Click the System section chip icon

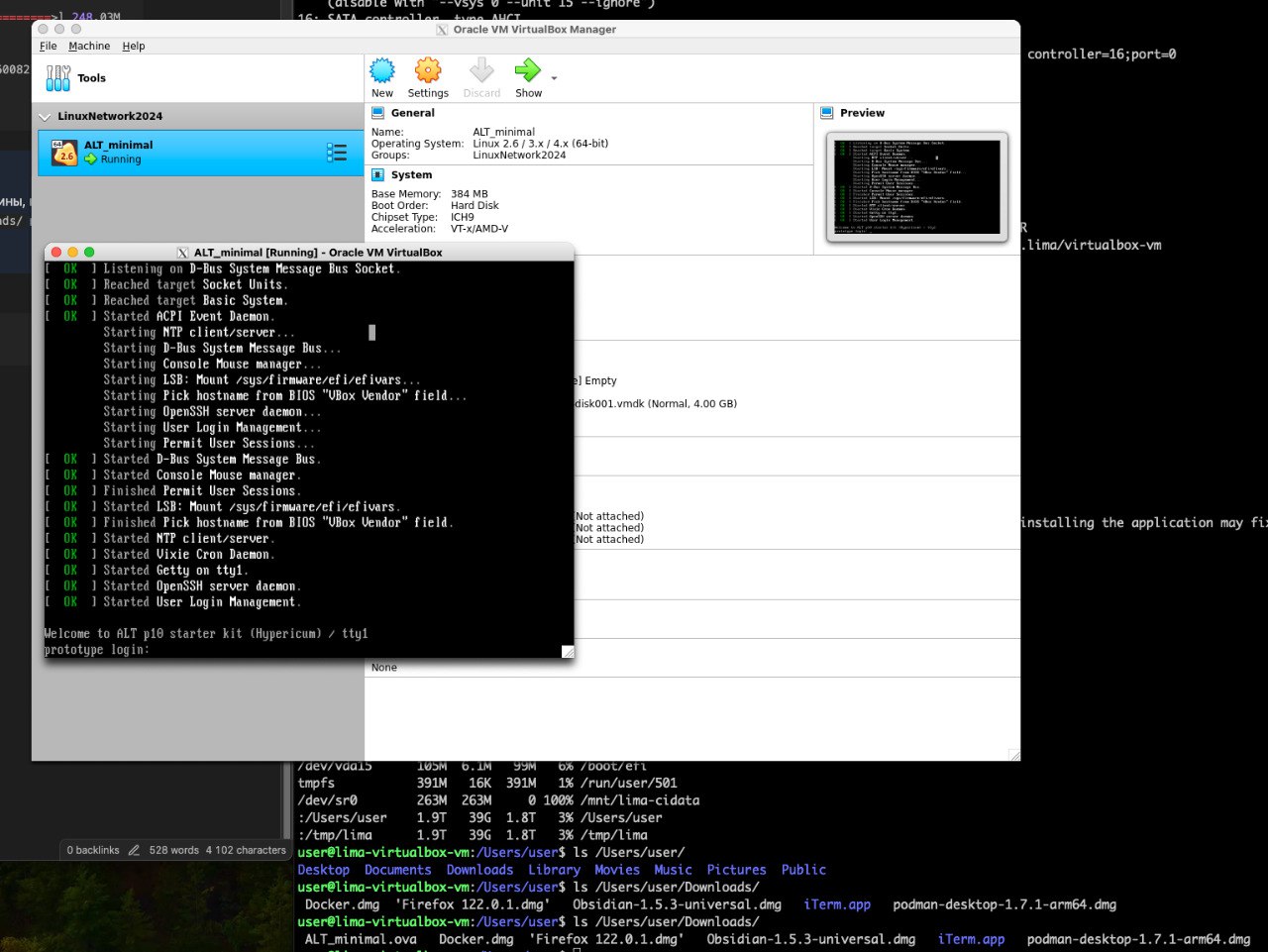(377, 175)
